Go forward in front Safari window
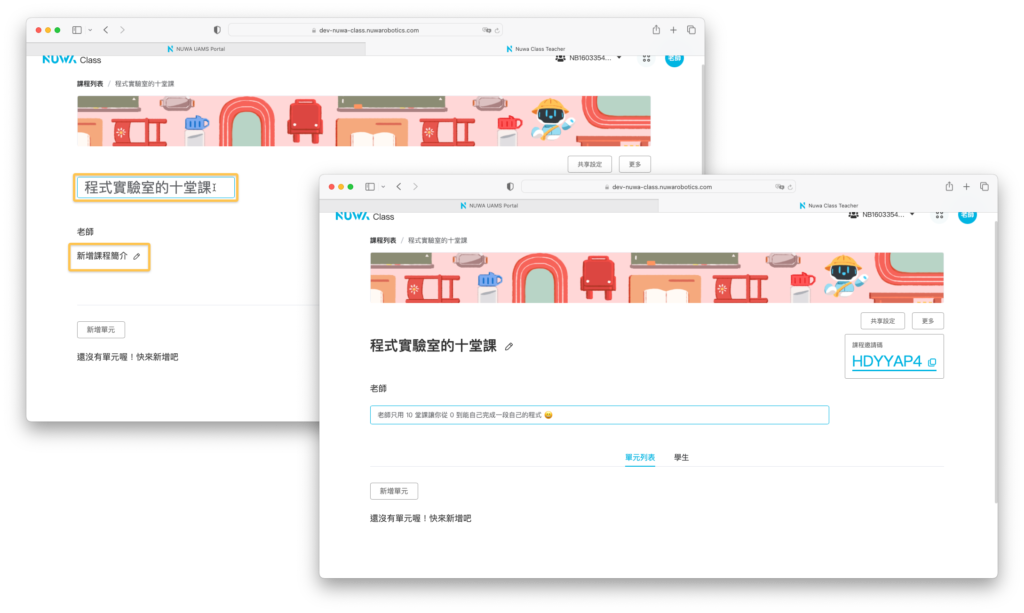Screen dimensions: 1024x613 coord(415,187)
